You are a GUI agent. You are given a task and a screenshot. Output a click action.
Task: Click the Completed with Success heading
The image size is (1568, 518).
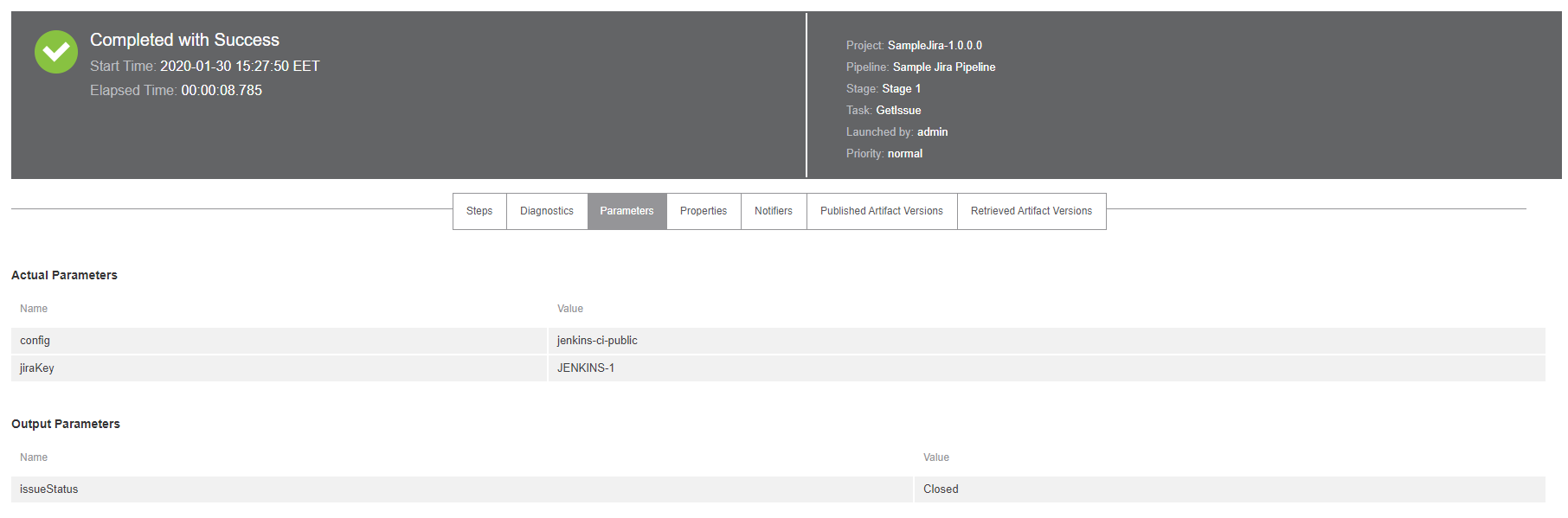[184, 40]
